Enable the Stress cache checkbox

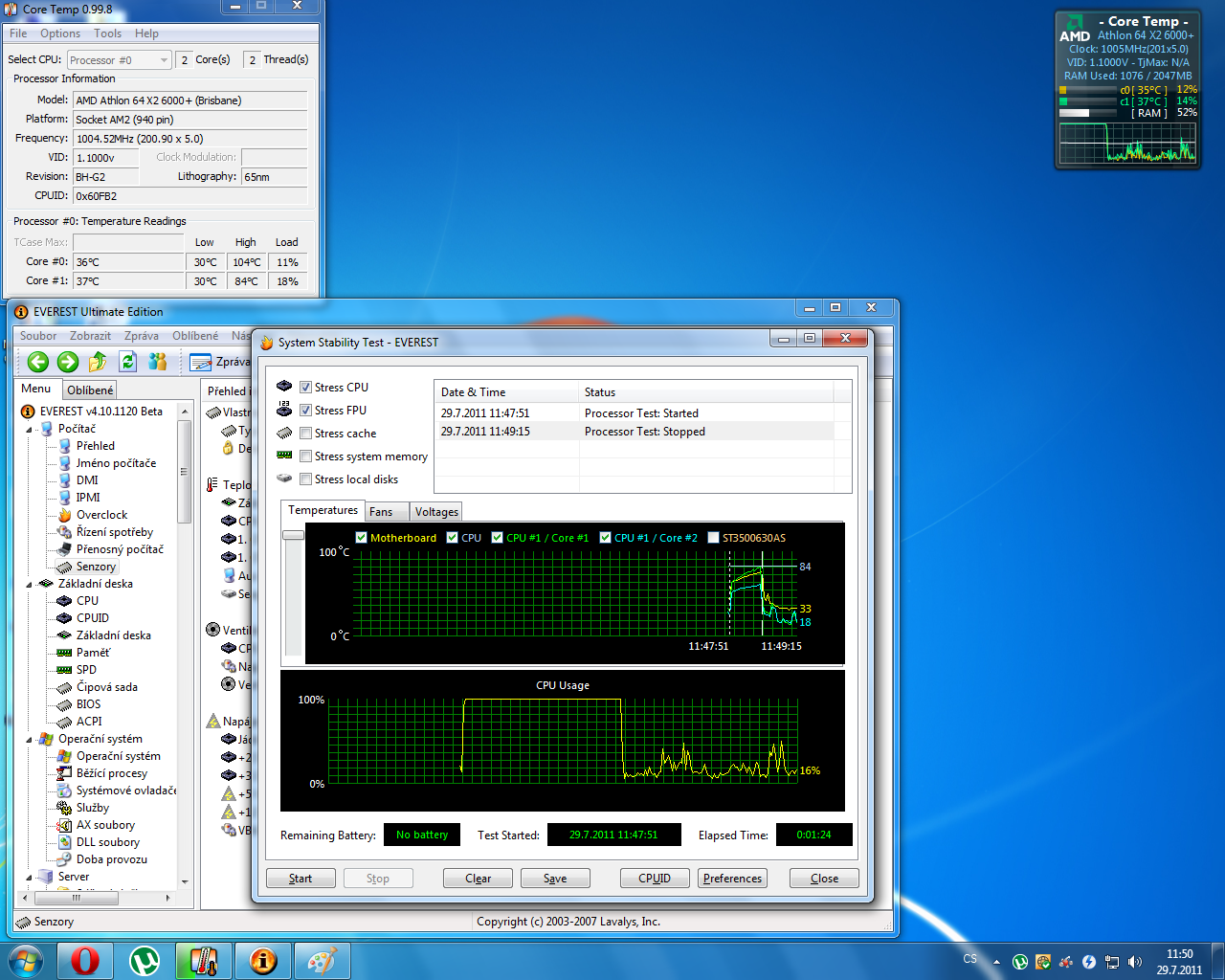click(x=305, y=434)
